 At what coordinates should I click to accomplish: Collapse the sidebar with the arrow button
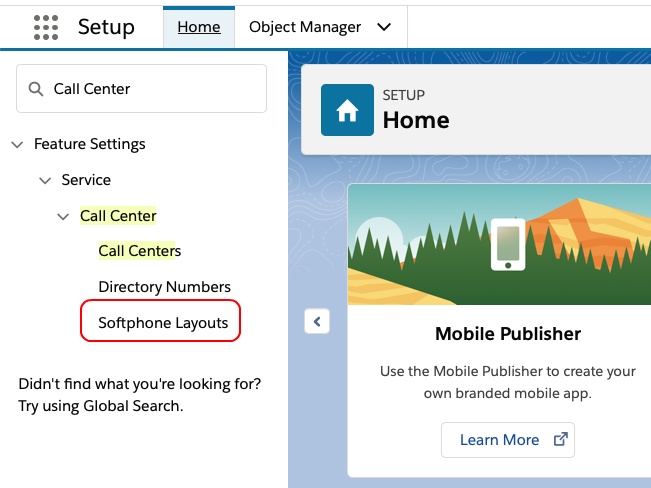coord(316,321)
